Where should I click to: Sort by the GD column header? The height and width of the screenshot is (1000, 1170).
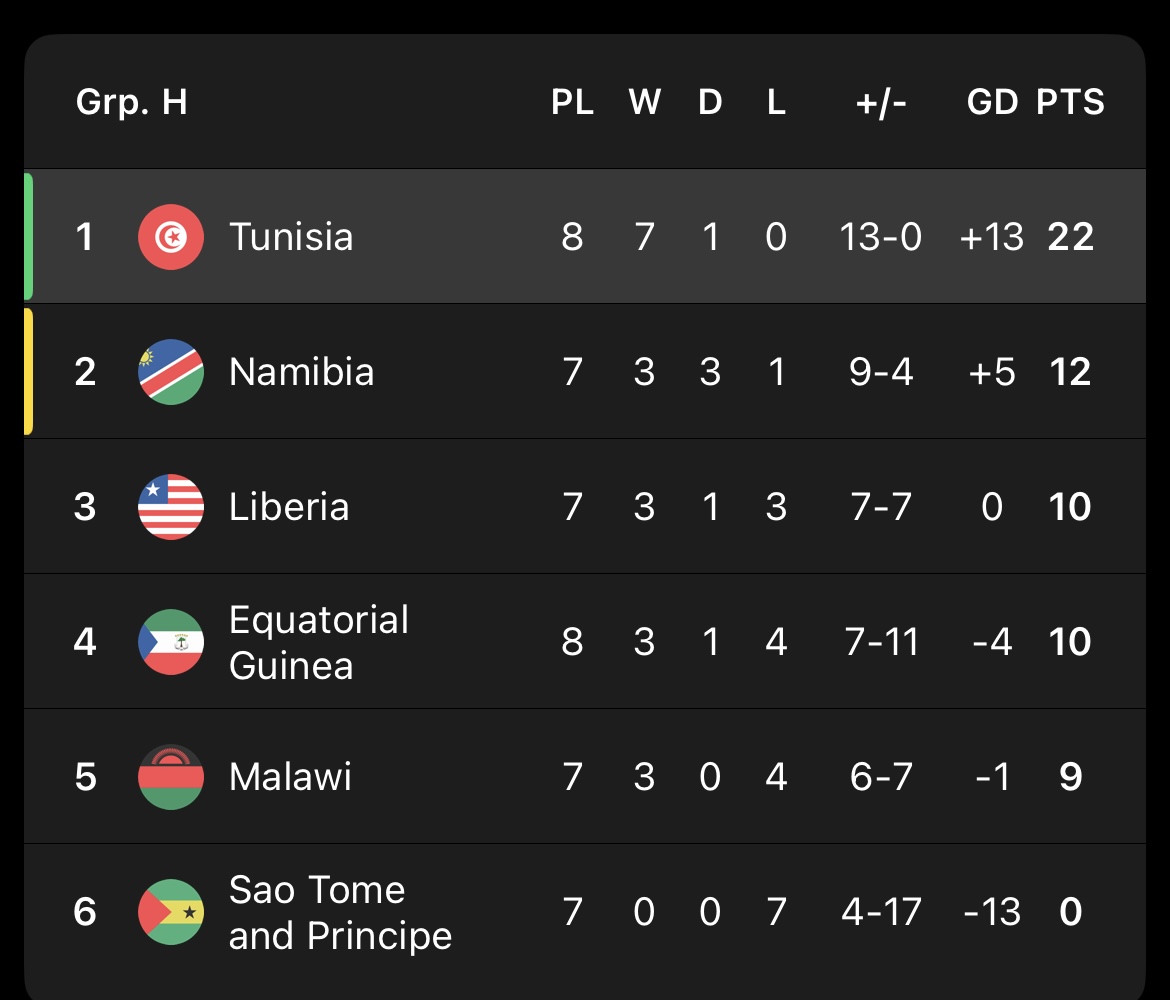point(992,102)
